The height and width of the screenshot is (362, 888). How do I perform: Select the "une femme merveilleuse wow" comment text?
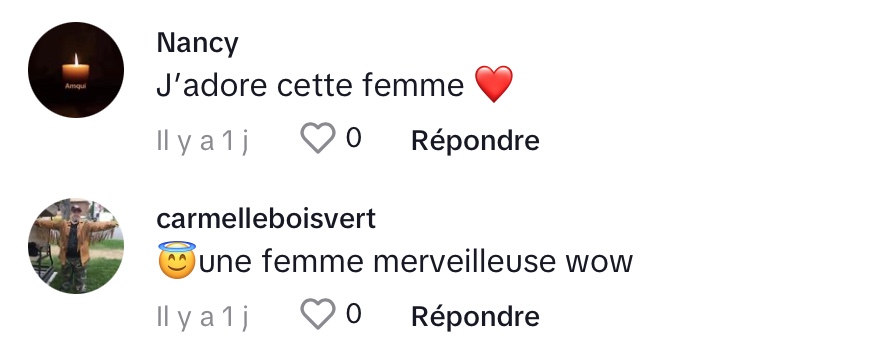coord(416,261)
